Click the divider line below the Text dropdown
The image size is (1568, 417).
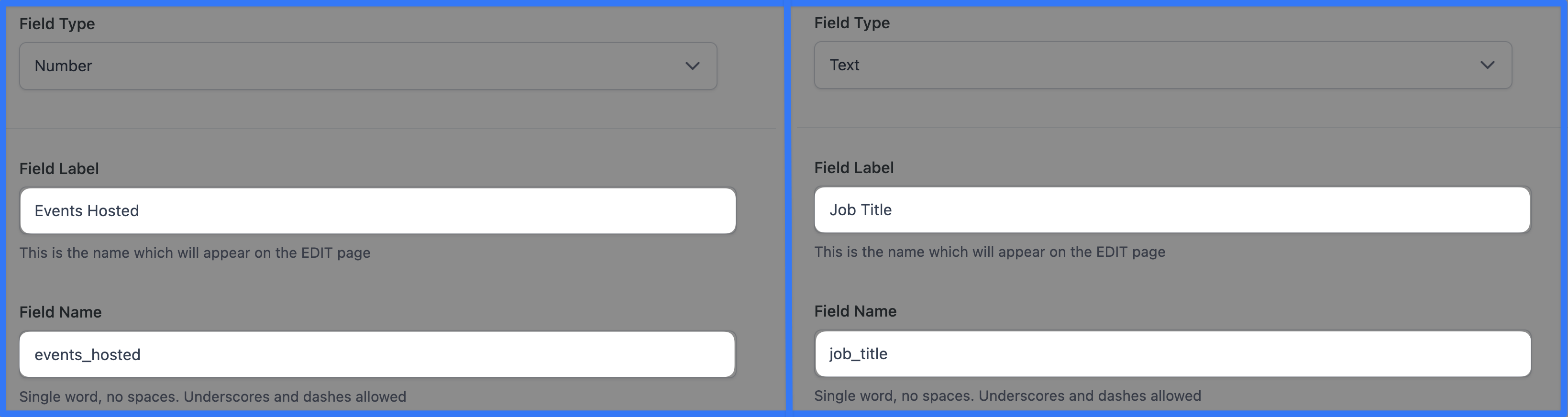(1178, 127)
